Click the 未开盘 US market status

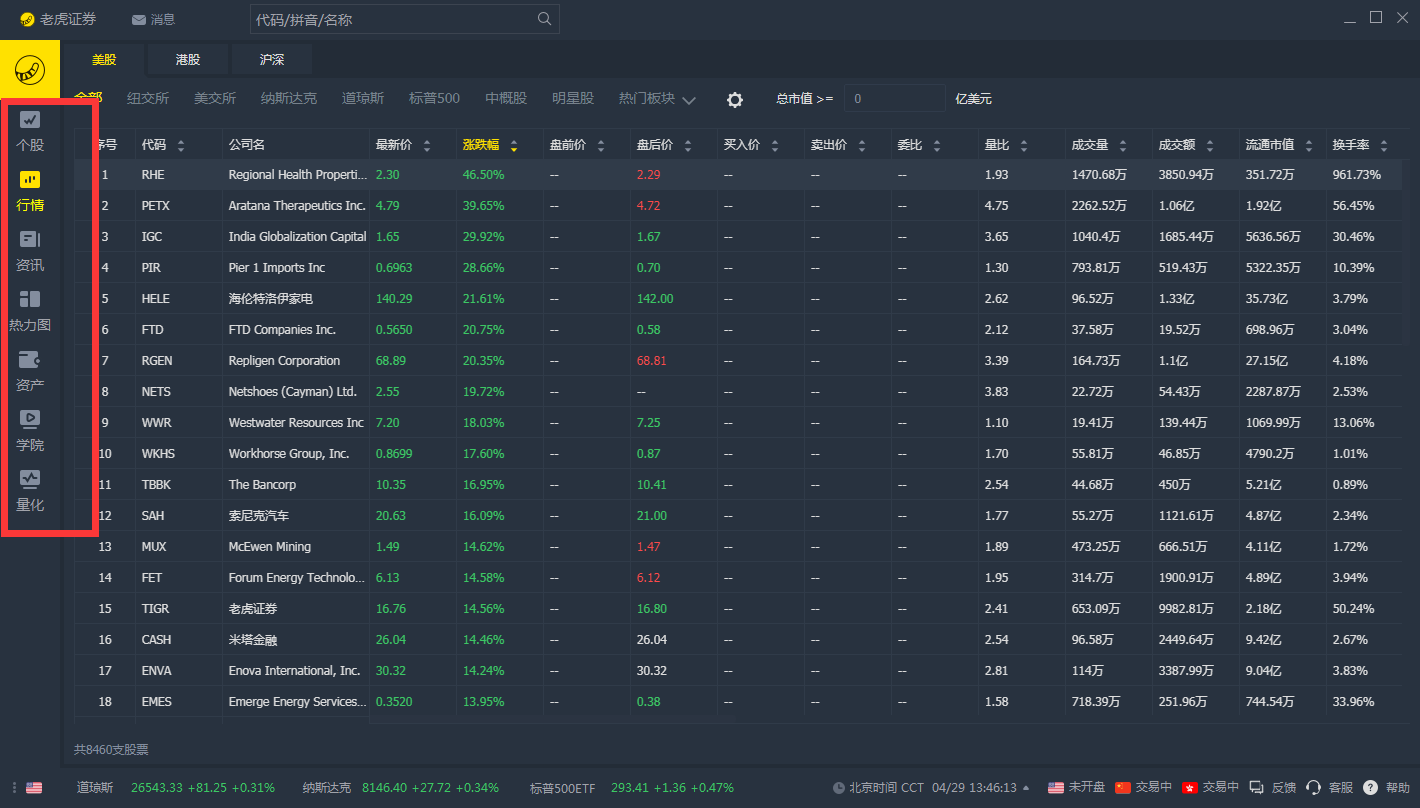[1075, 787]
